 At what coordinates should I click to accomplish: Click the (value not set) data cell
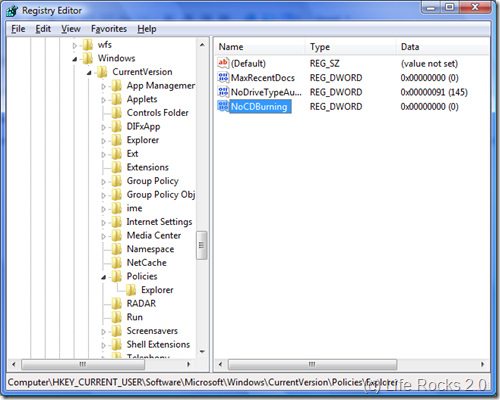point(429,64)
